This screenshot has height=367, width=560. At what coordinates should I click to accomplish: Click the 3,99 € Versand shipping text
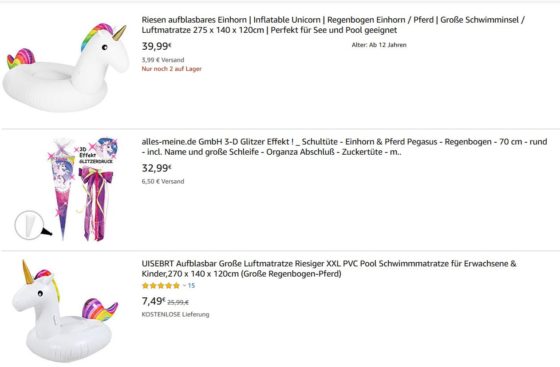pos(163,60)
